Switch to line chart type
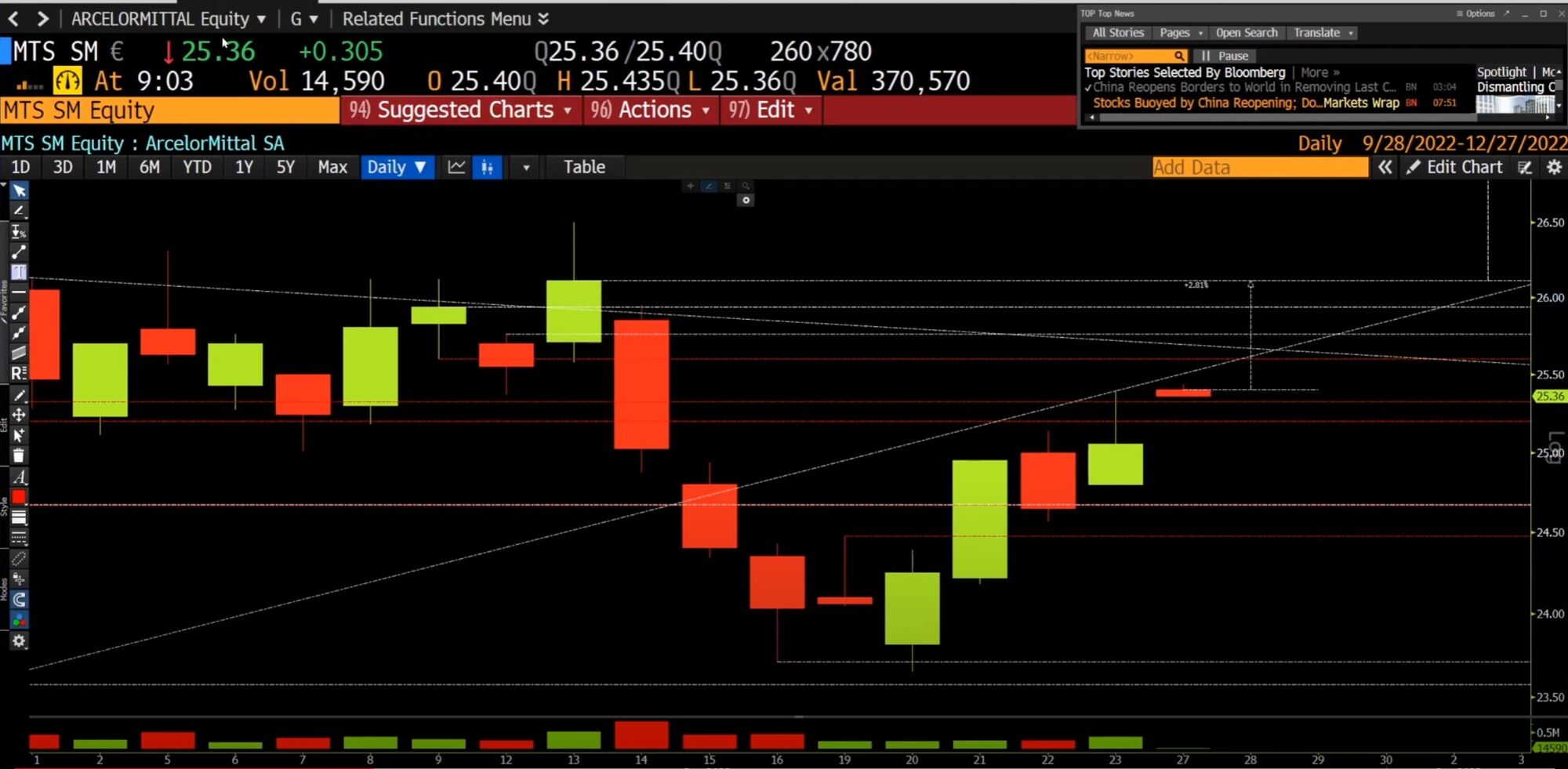Screen dimensions: 1568x769 click(456, 167)
